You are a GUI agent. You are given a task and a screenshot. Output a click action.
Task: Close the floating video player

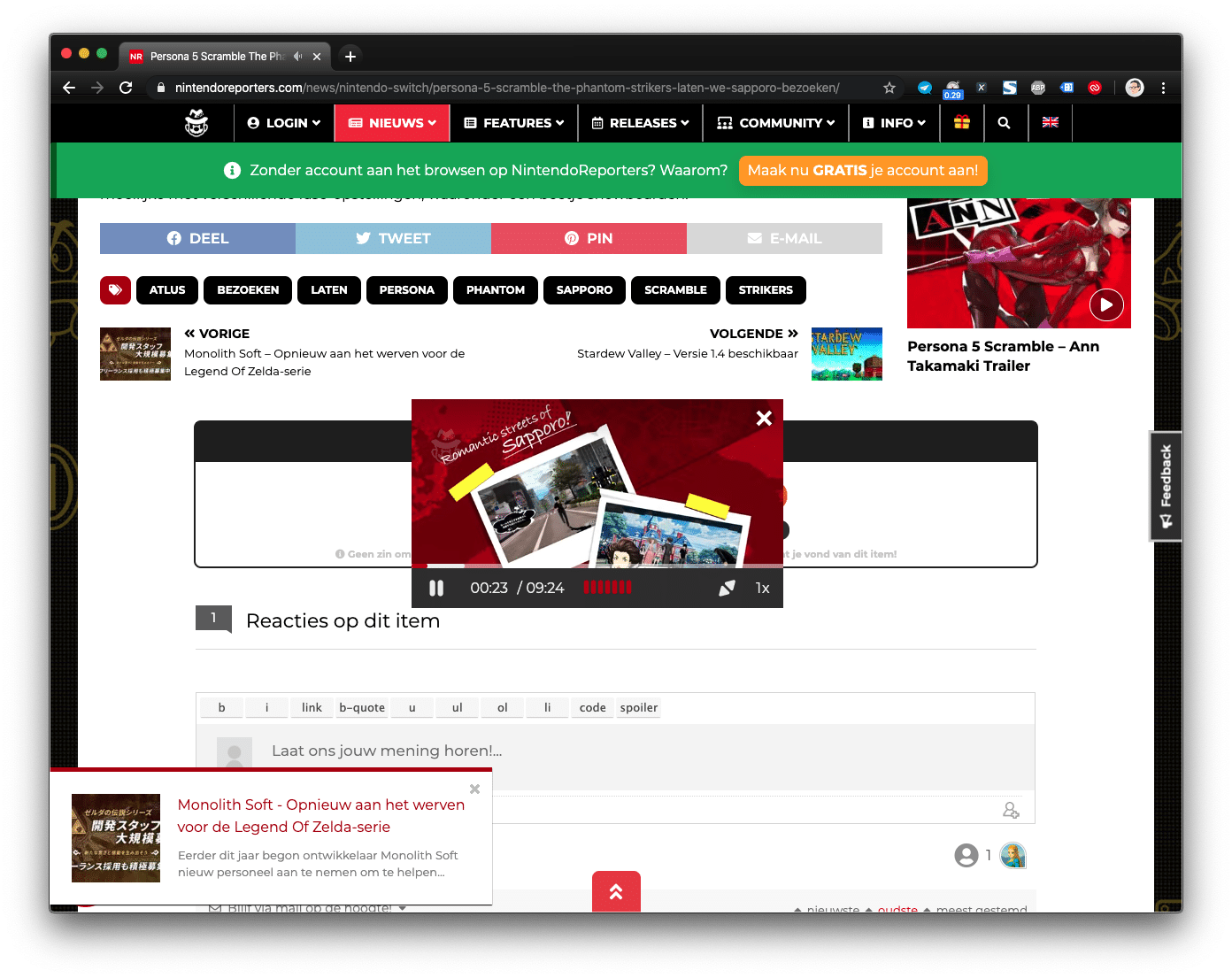tap(764, 418)
